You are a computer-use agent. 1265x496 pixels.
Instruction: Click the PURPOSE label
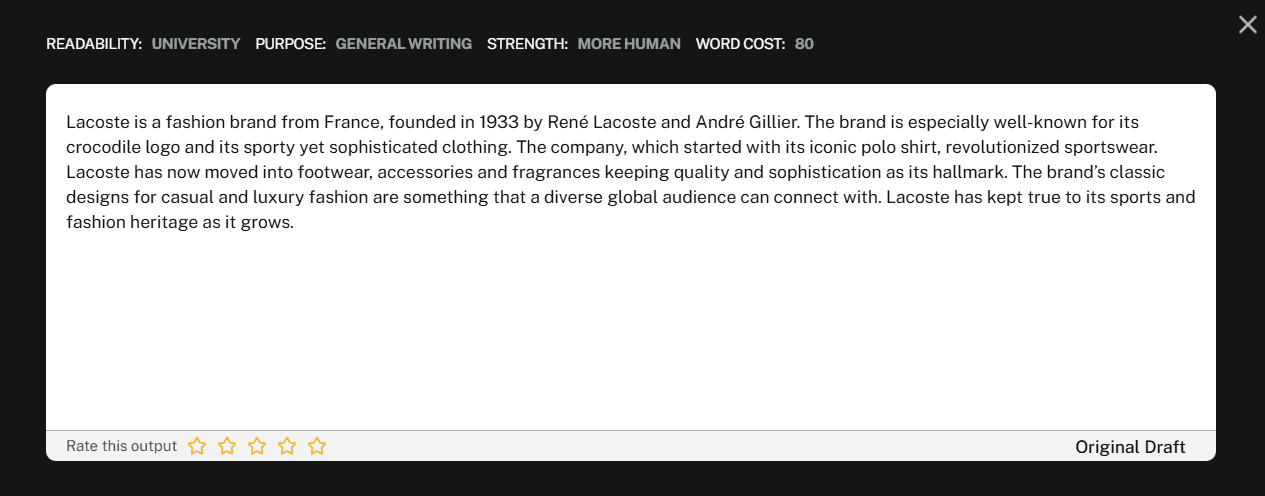click(290, 44)
